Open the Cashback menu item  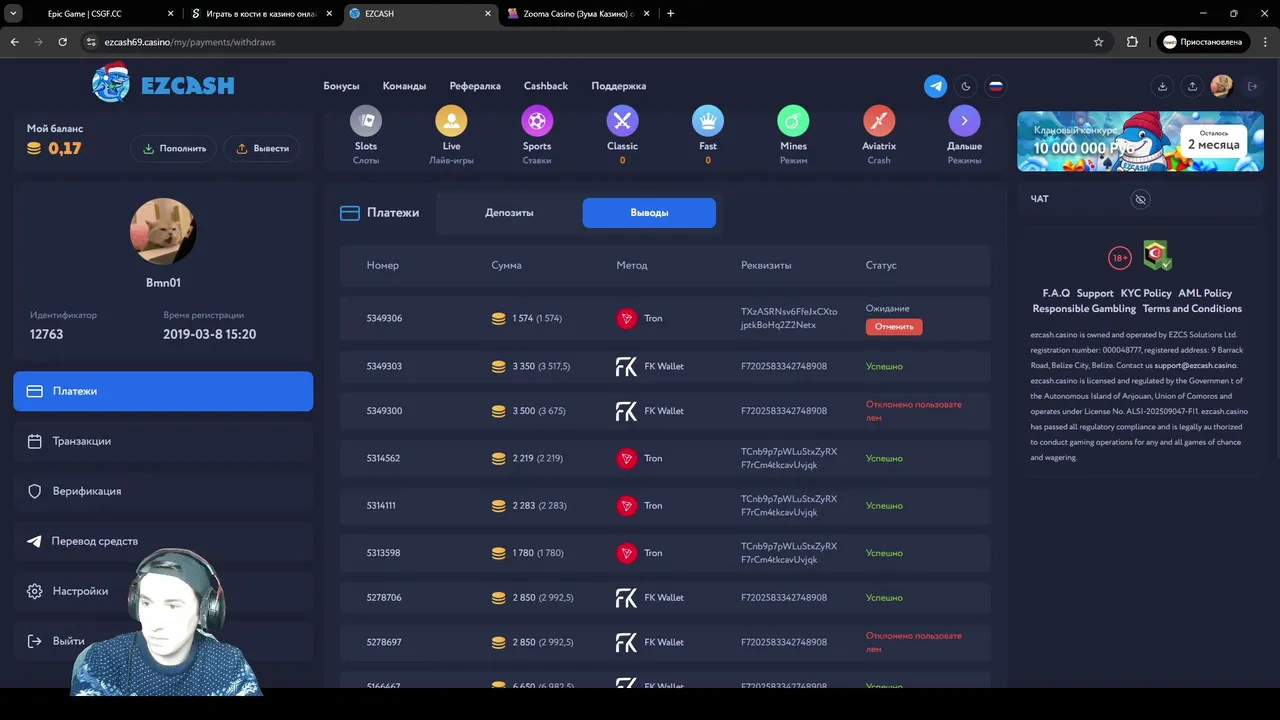pyautogui.click(x=546, y=86)
